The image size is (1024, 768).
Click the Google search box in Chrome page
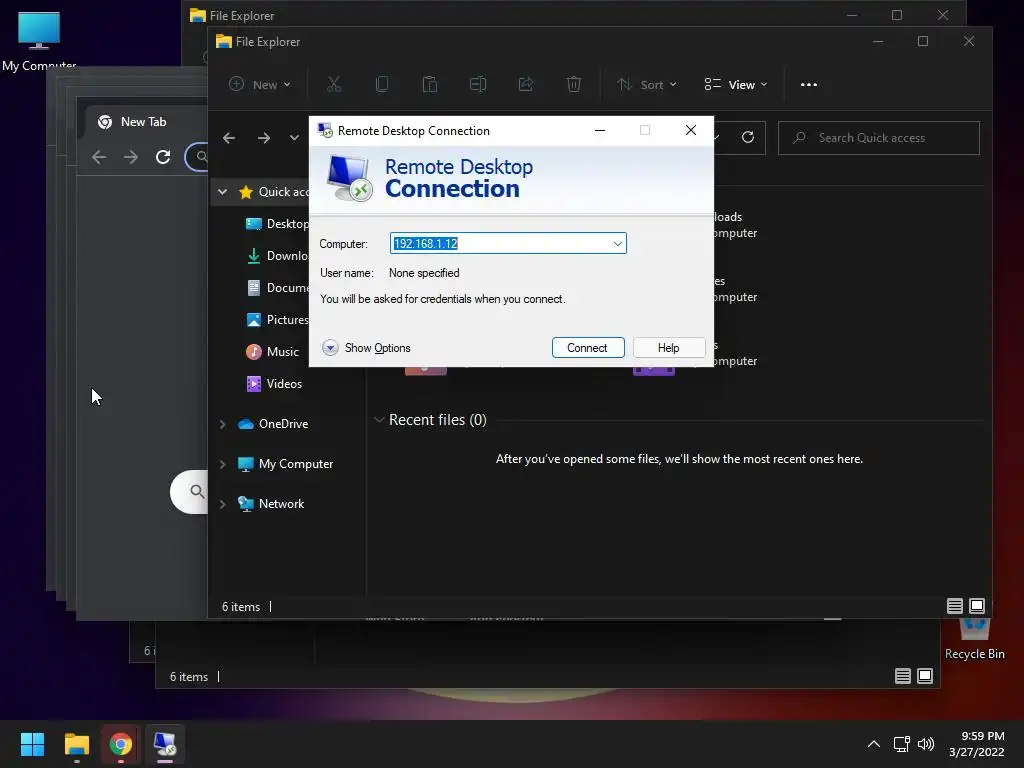[x=189, y=491]
